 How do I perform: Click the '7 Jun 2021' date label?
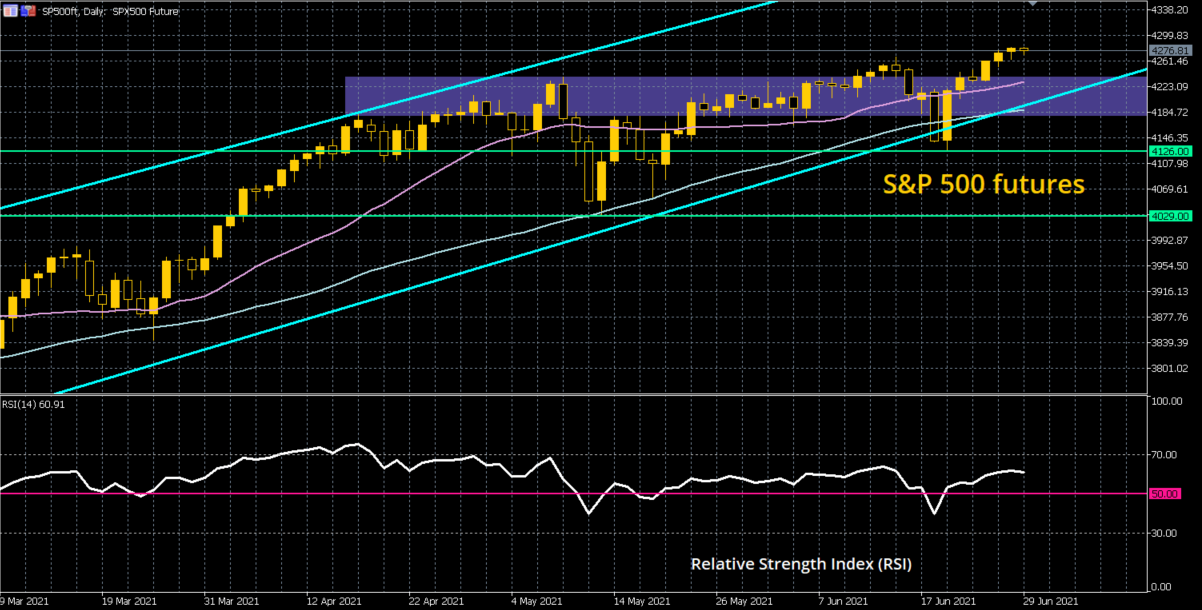click(x=845, y=601)
